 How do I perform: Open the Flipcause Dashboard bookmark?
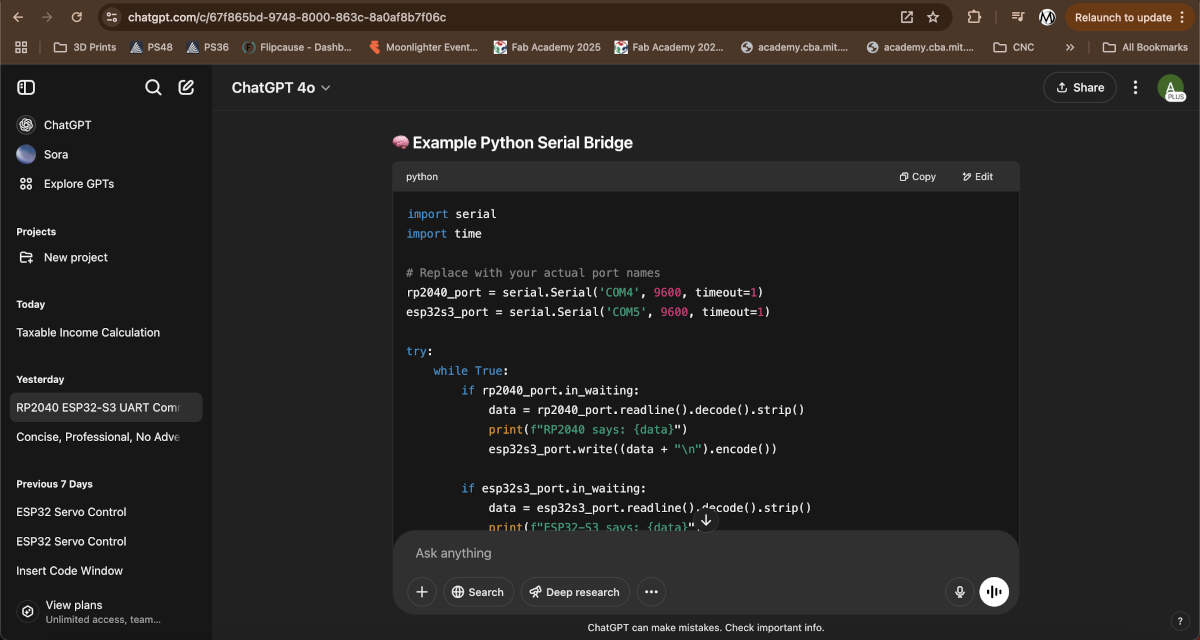pos(299,47)
